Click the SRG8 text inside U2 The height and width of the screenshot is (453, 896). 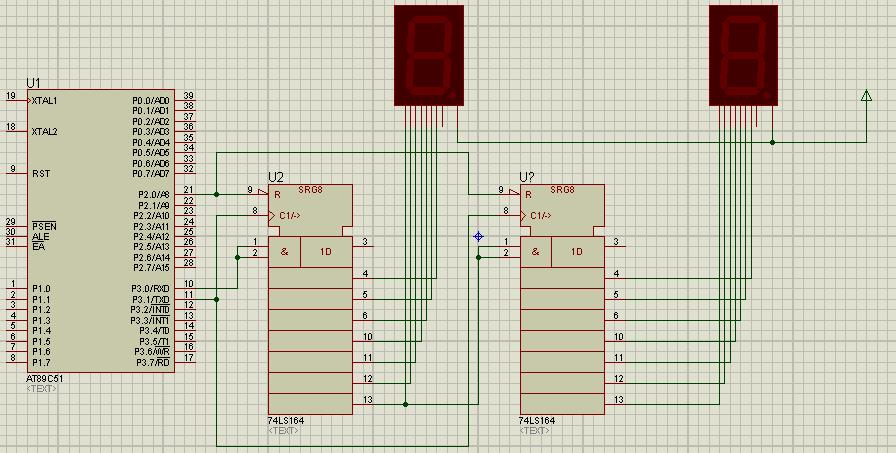tap(310, 190)
